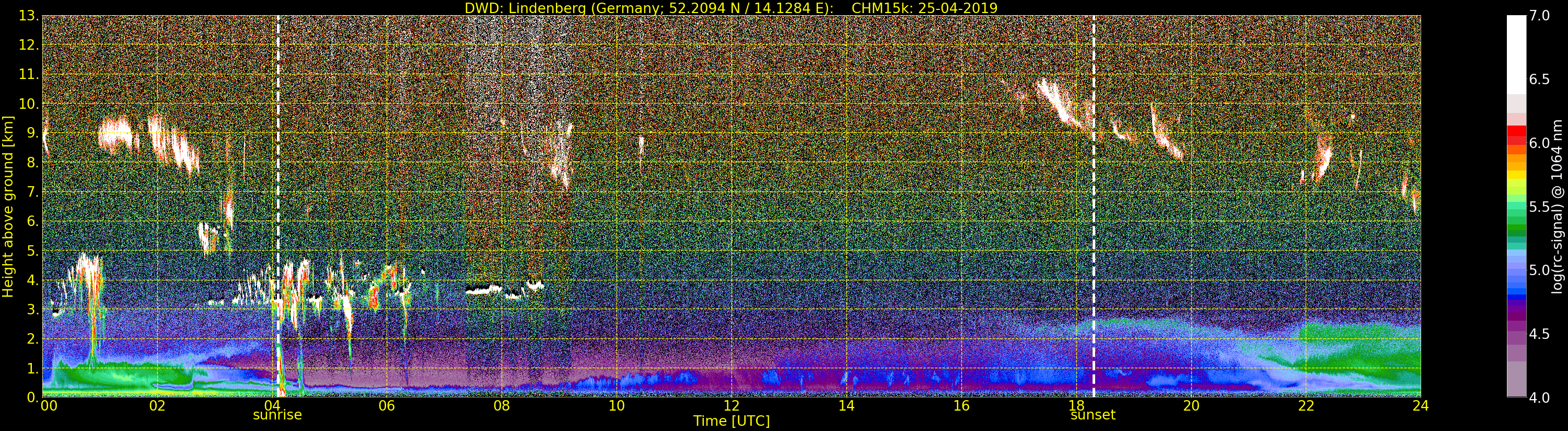Click colorbar value label '7.0'
This screenshot has width=1568, height=431.
(x=1539, y=16)
